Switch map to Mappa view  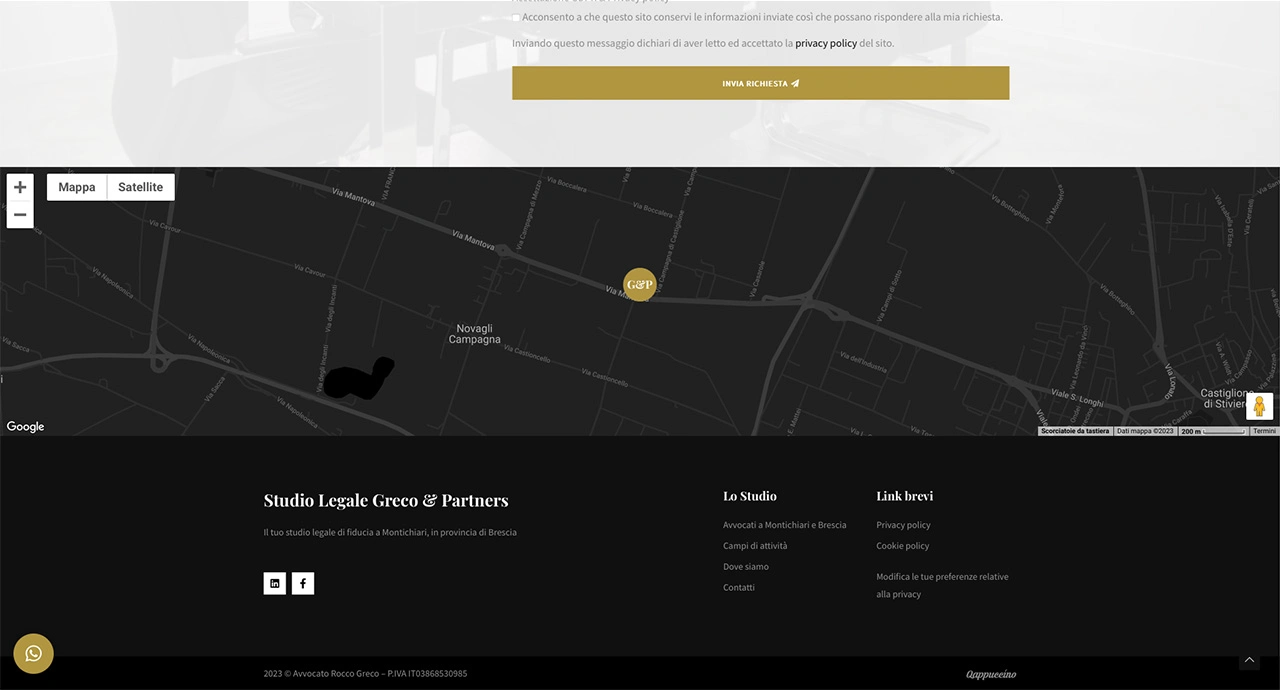click(77, 187)
